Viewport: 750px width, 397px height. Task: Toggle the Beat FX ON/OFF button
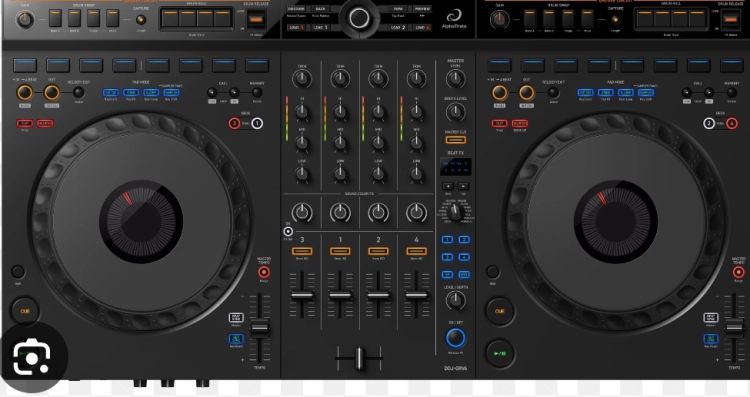click(x=455, y=338)
